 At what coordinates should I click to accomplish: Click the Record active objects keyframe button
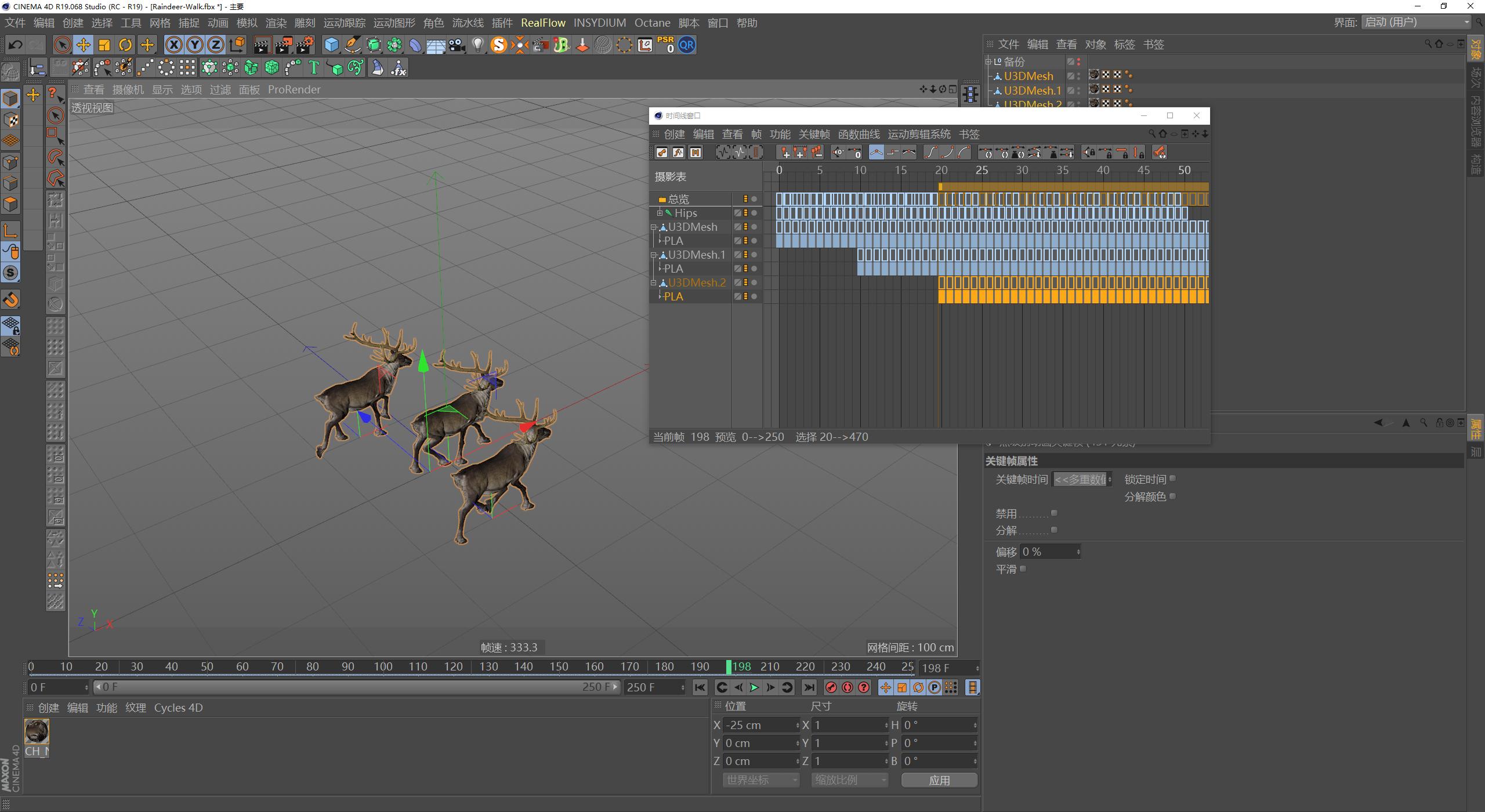831,687
